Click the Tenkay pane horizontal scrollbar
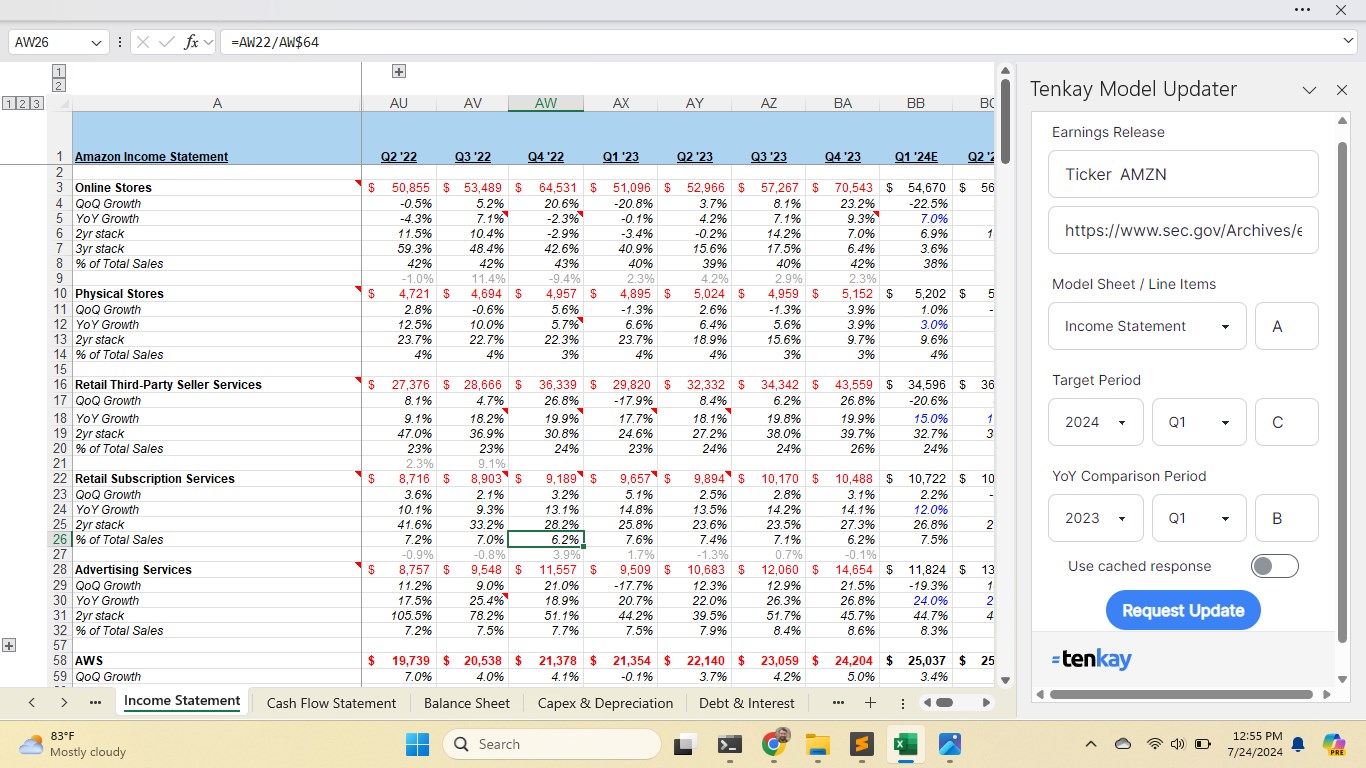The height and width of the screenshot is (768, 1366). pos(1182,694)
